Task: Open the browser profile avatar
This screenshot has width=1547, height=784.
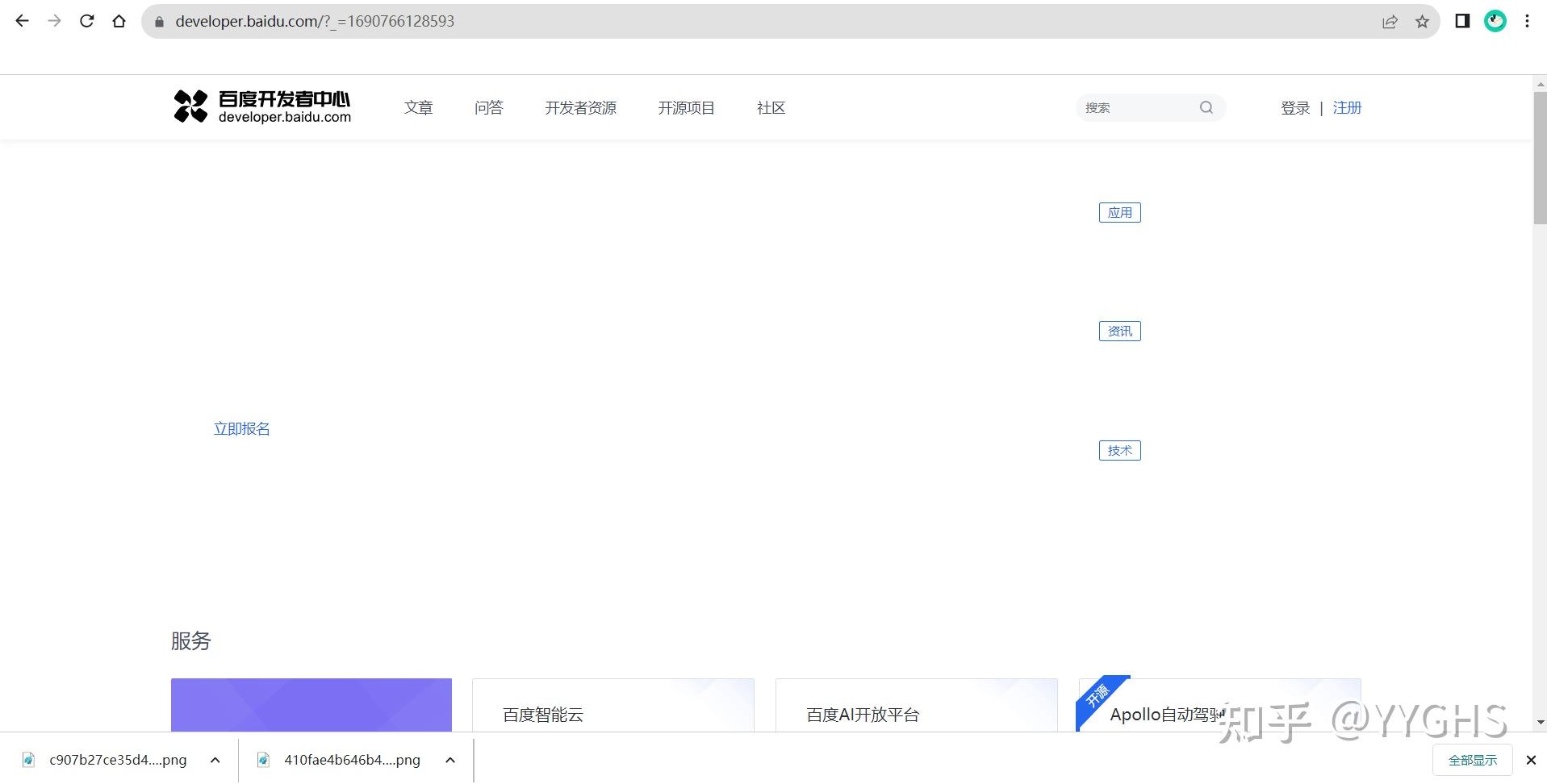Action: [1495, 21]
